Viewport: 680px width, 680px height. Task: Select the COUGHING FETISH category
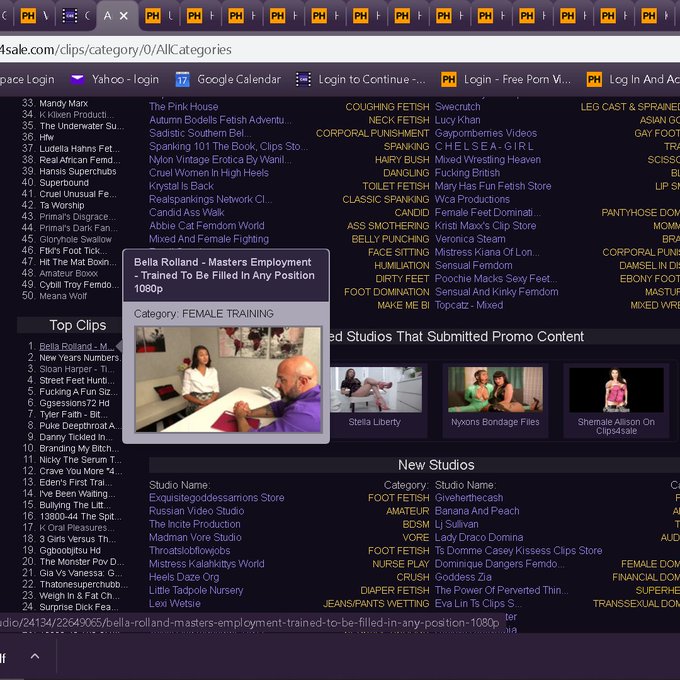click(x=387, y=107)
